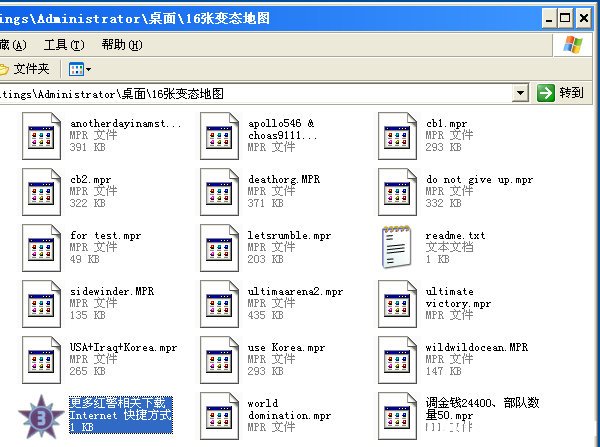Click the file name cb1.mpr
Viewport: 600px width, 447px height.
click(447, 124)
